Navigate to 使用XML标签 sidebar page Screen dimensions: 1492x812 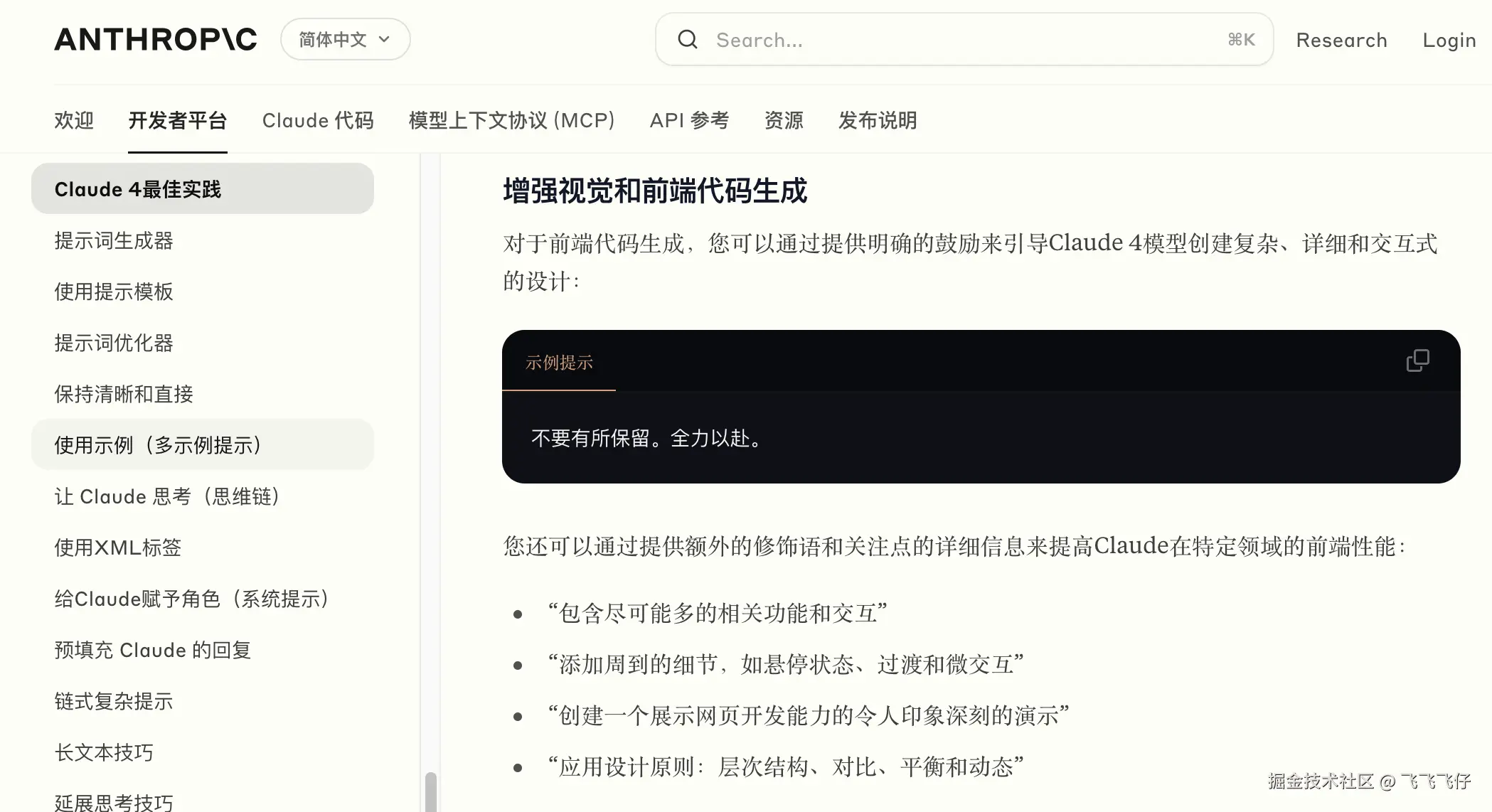pos(118,547)
